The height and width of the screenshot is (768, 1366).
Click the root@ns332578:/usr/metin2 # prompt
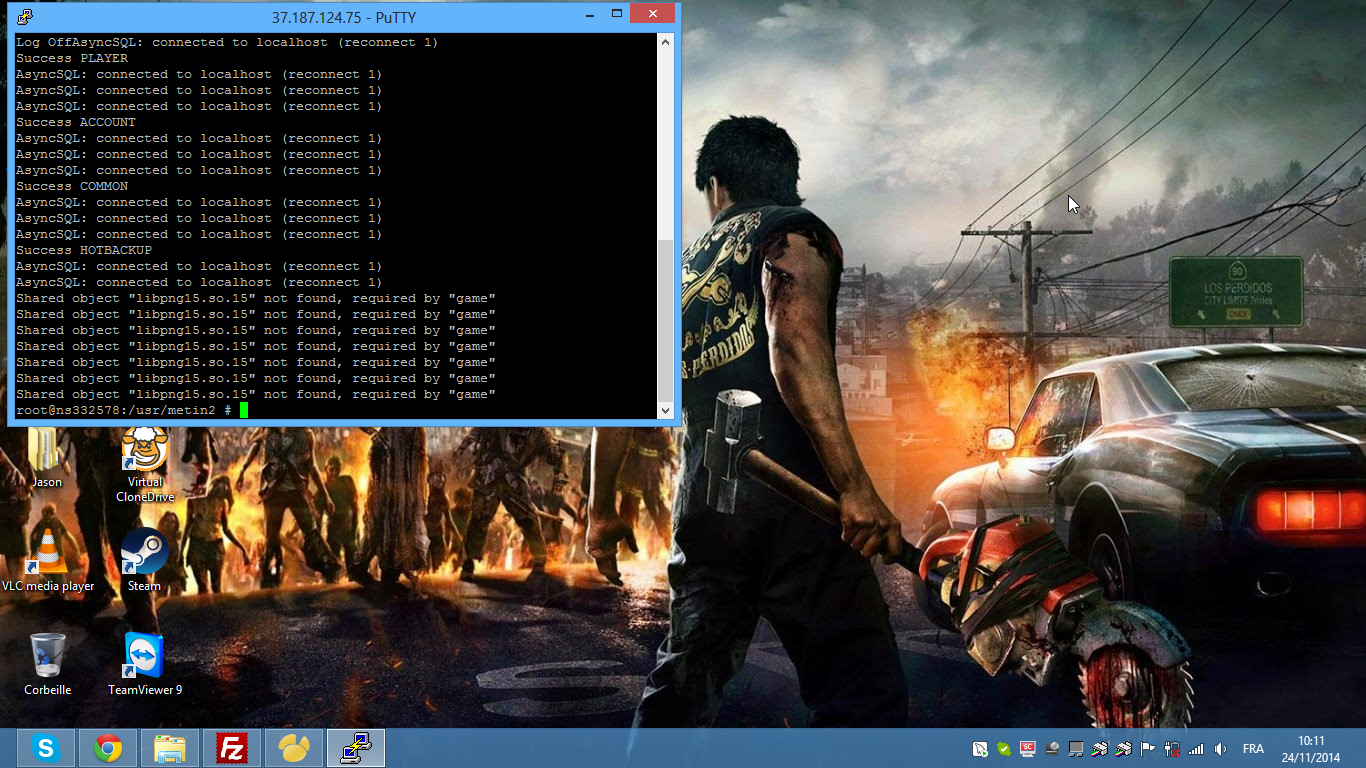coord(124,410)
